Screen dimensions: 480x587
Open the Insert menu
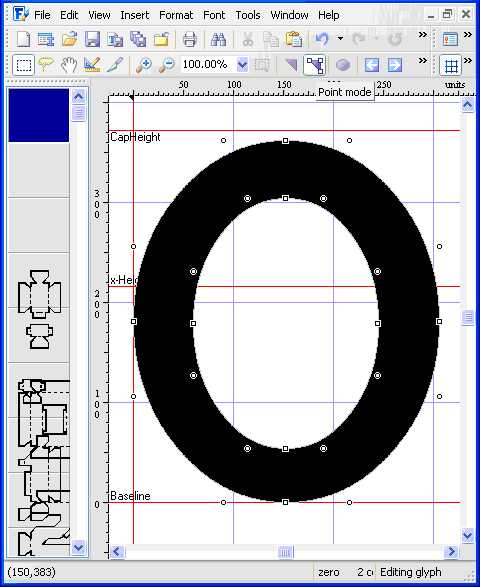pos(134,15)
